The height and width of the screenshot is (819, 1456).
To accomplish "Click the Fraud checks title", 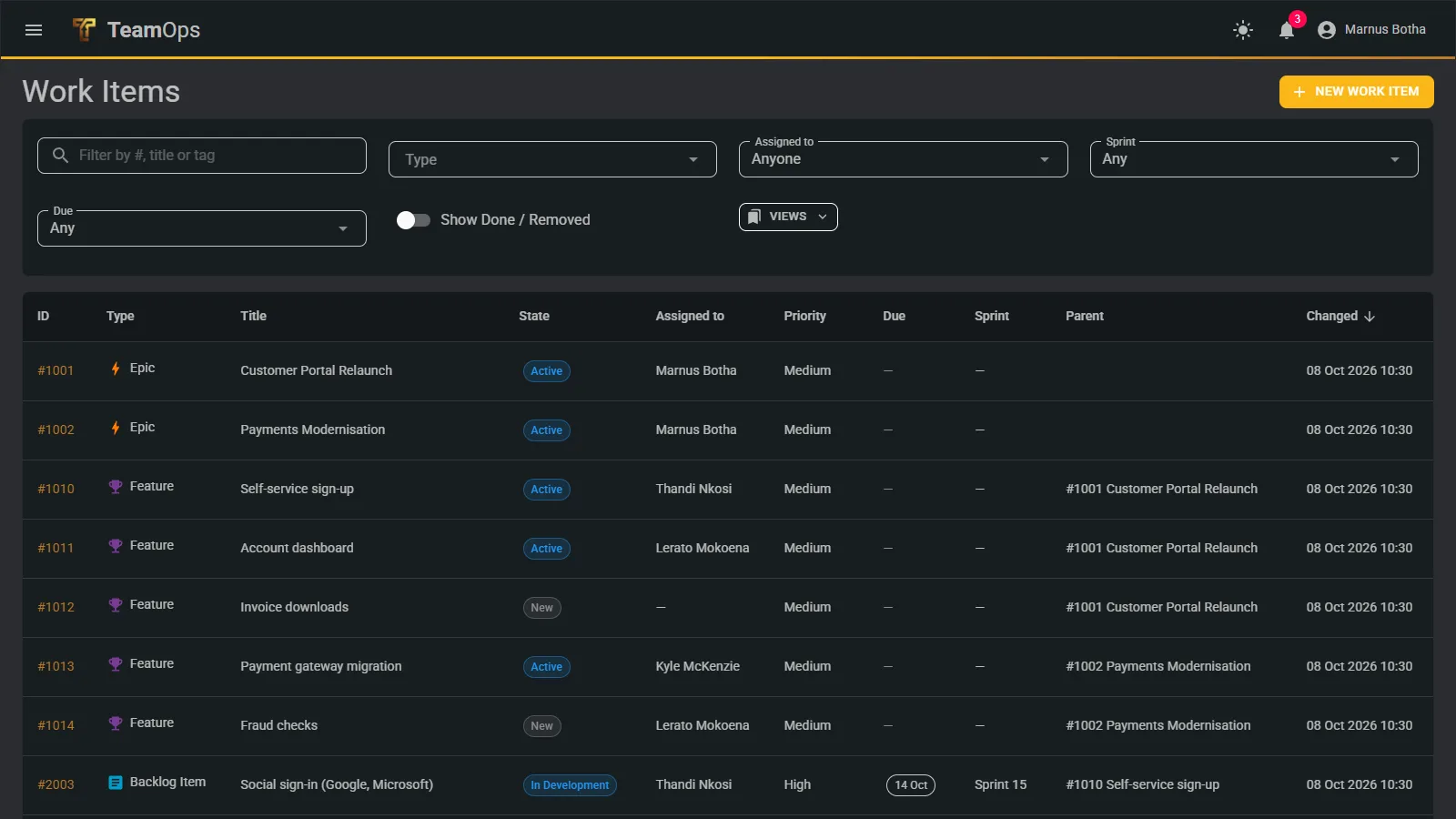I will pos(279,725).
